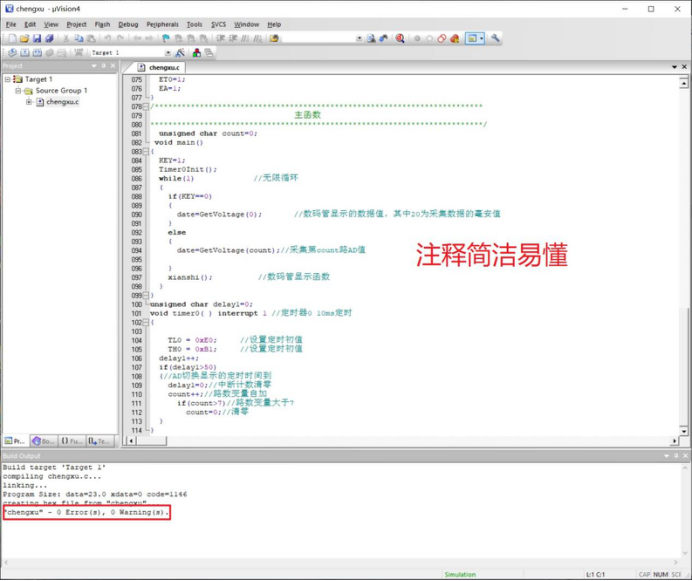This screenshot has height=581, width=692.
Task: Open the Project menu
Action: [76, 24]
